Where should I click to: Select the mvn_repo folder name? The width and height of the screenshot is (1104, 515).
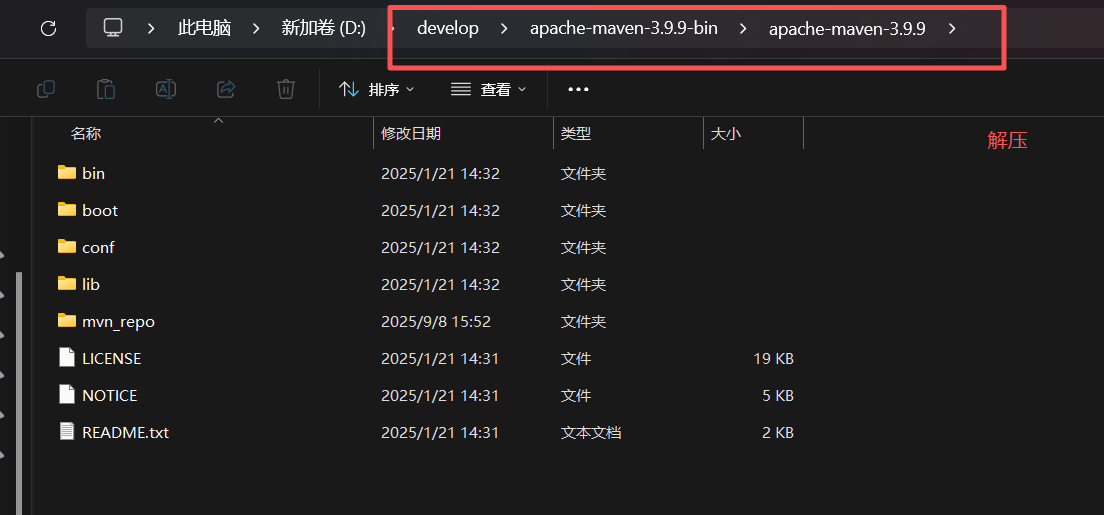[x=118, y=321]
